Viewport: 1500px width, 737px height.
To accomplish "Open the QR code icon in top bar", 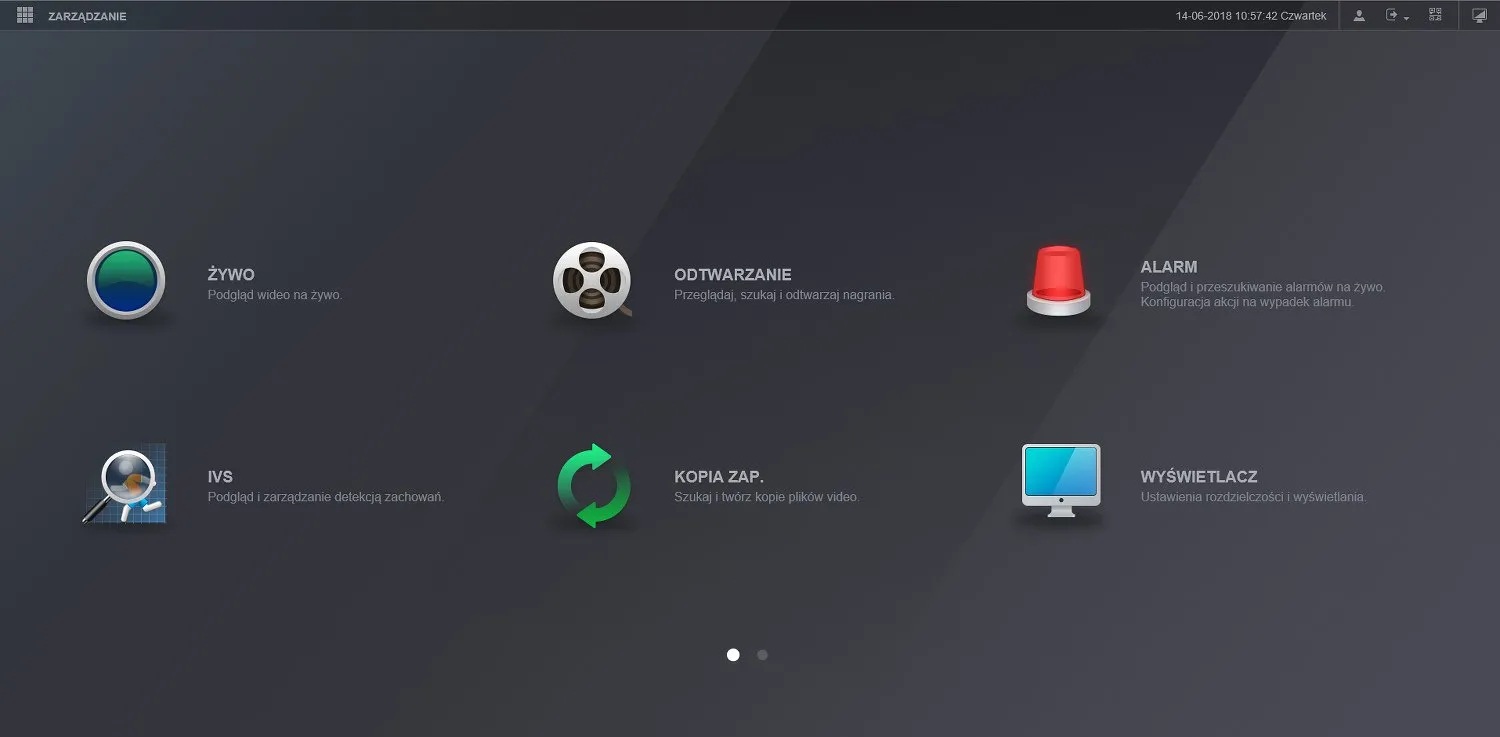I will click(x=1435, y=16).
